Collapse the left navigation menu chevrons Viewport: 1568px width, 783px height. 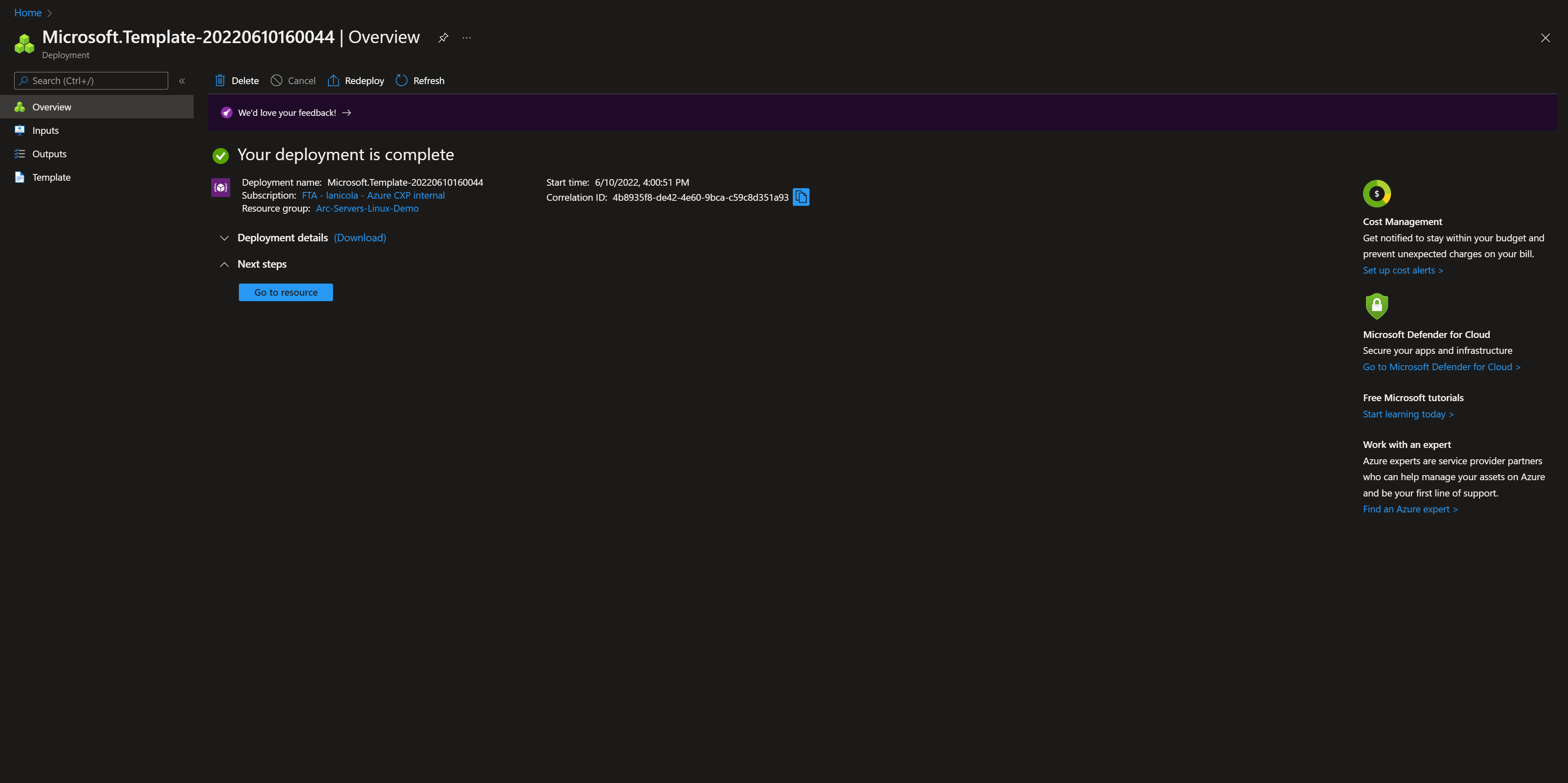tap(182, 81)
